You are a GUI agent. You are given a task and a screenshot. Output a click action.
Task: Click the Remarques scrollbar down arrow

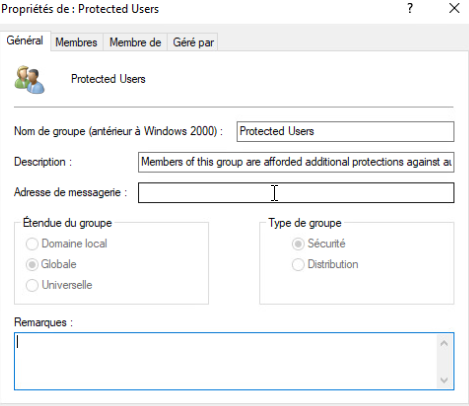pyautogui.click(x=444, y=380)
